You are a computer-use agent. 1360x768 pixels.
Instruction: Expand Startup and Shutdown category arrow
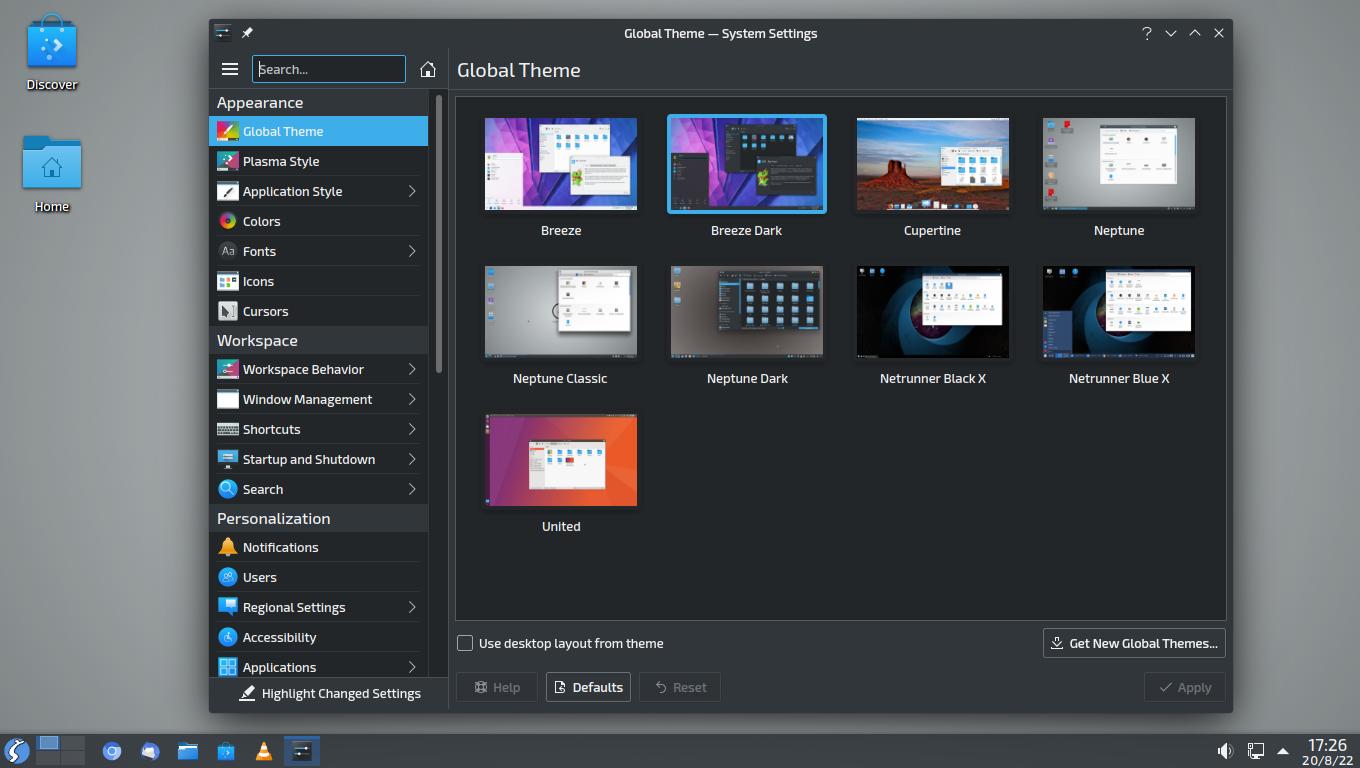(x=412, y=459)
